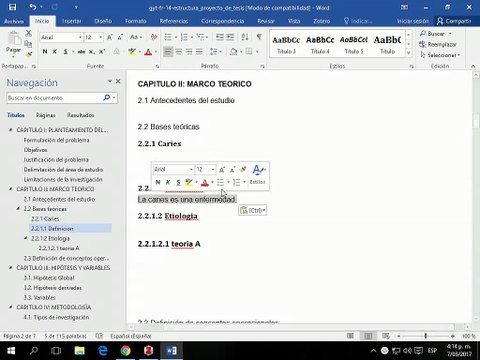Click the zoom slider handle
The image size is (480, 360).
point(426,336)
